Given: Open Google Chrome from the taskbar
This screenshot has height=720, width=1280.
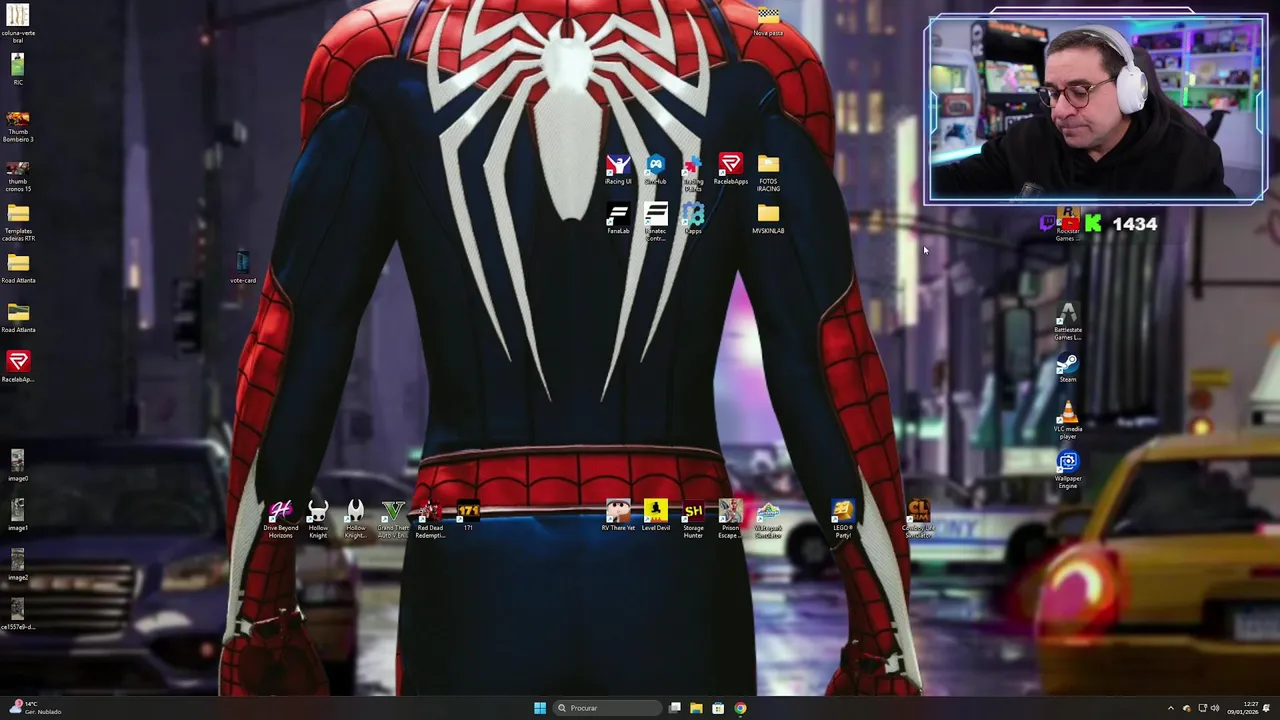Looking at the screenshot, I should click(740, 708).
